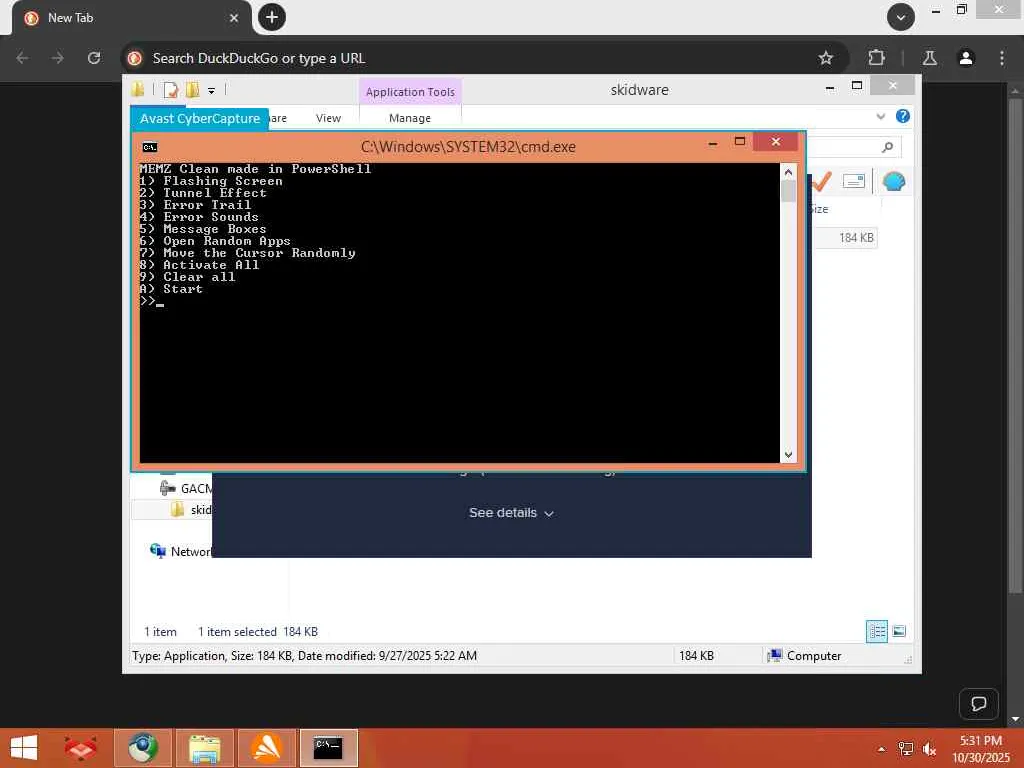Click the '1) Flashing Screen' line in cmd
The height and width of the screenshot is (768, 1024).
pyautogui.click(x=211, y=181)
